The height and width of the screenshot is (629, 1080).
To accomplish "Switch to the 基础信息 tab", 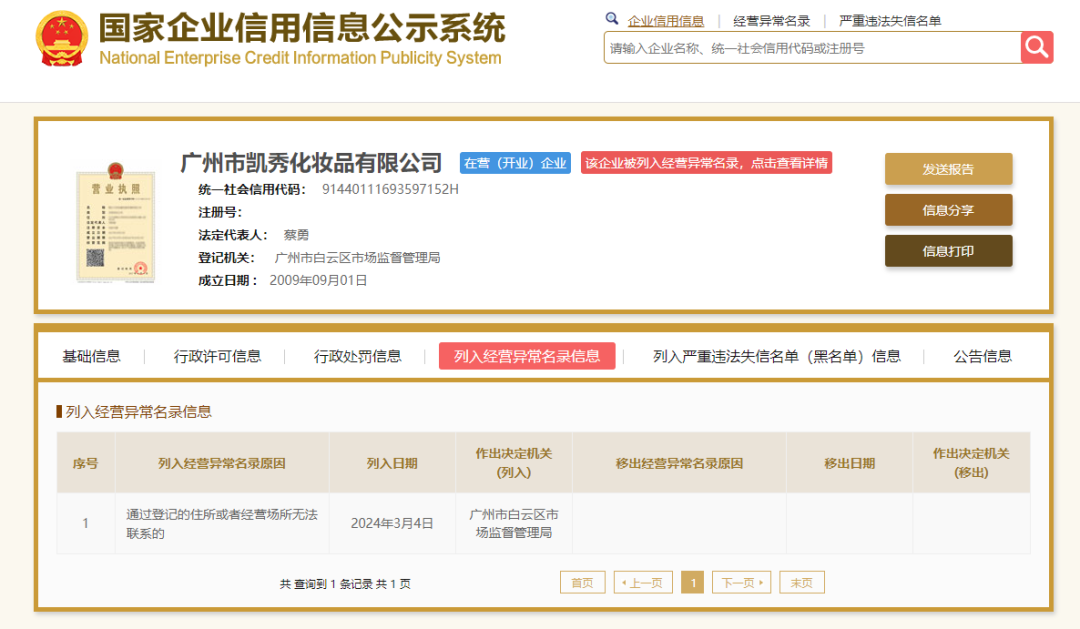I will click(92, 356).
